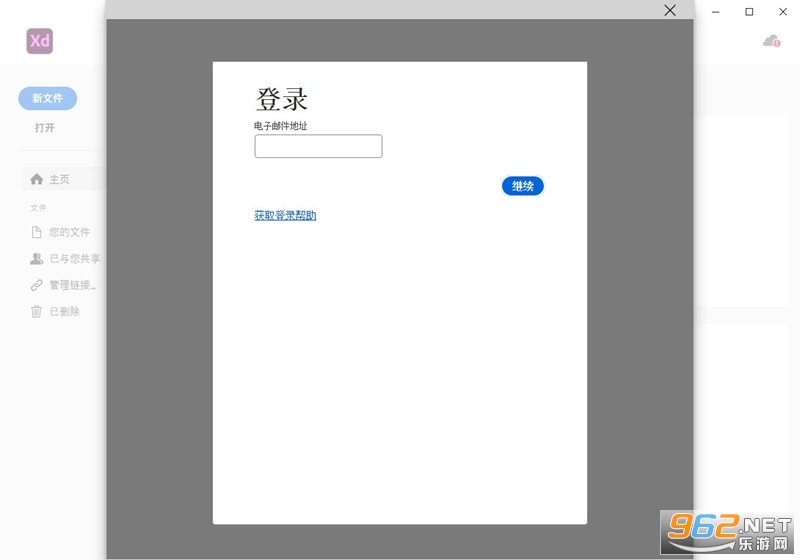
Task: Click the 登录 heading text
Action: click(282, 99)
